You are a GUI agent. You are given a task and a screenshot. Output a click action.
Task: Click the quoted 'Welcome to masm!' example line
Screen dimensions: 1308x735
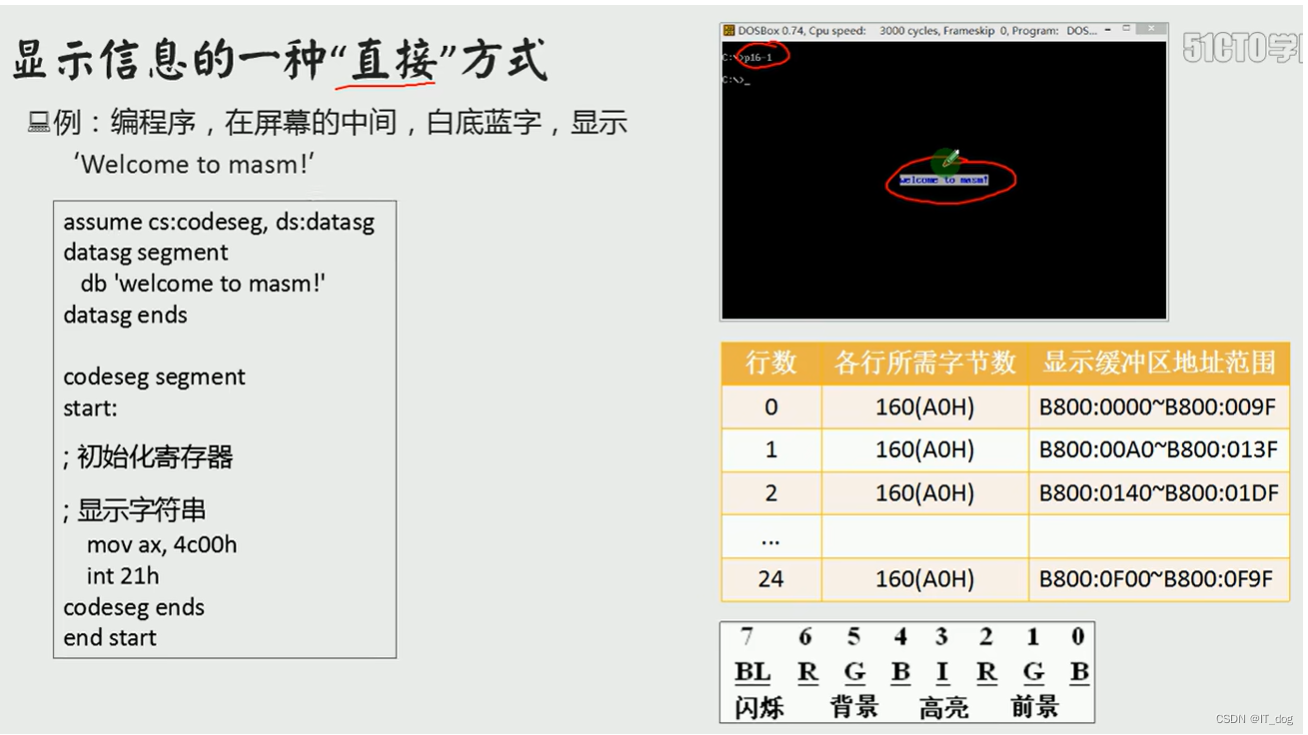194,164
